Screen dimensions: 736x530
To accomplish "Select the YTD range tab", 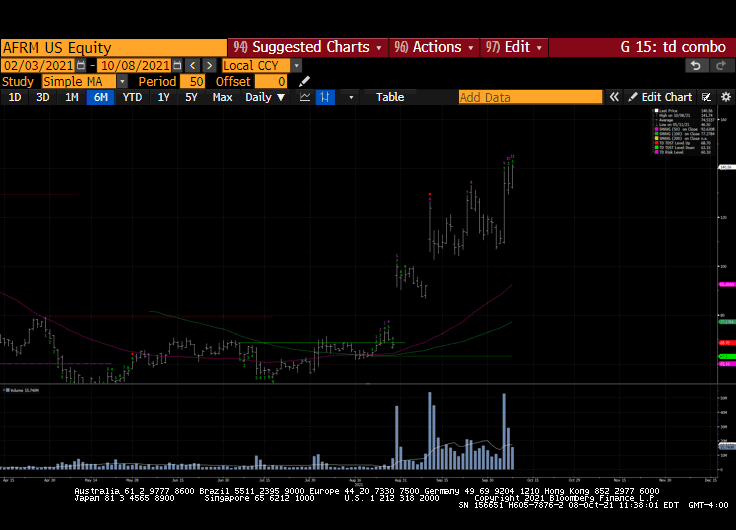I will point(132,97).
